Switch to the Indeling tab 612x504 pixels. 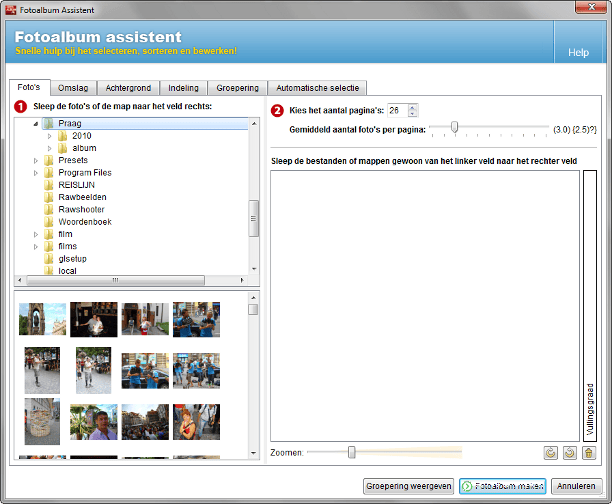click(183, 88)
